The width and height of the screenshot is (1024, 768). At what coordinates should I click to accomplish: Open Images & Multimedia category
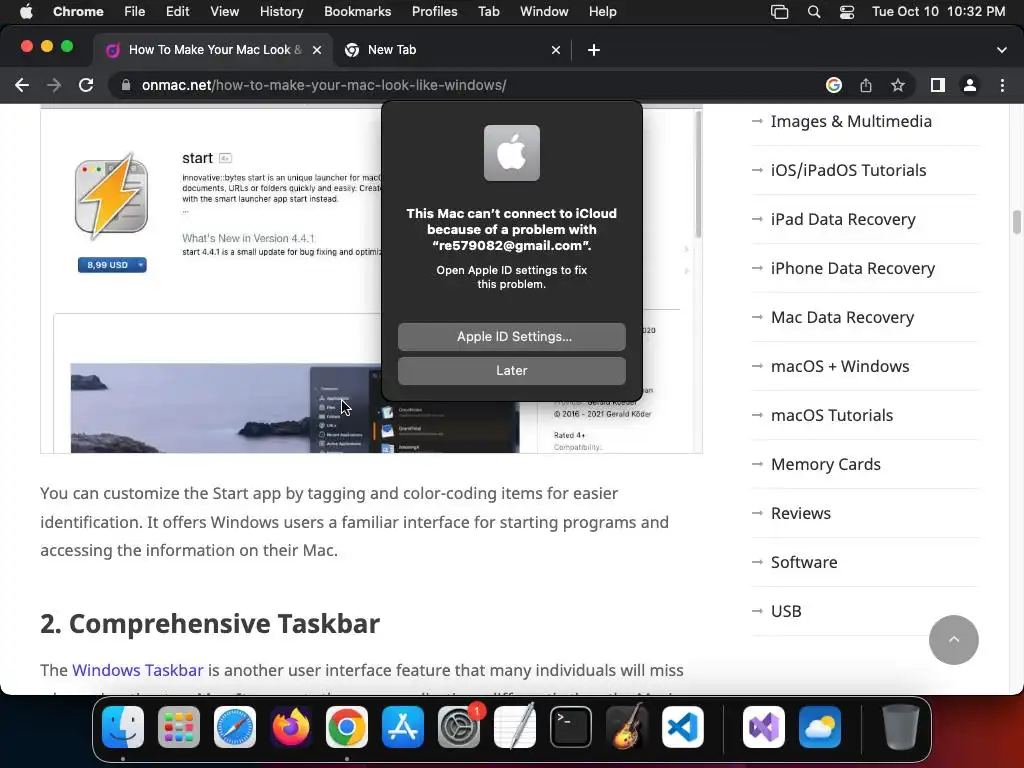851,121
